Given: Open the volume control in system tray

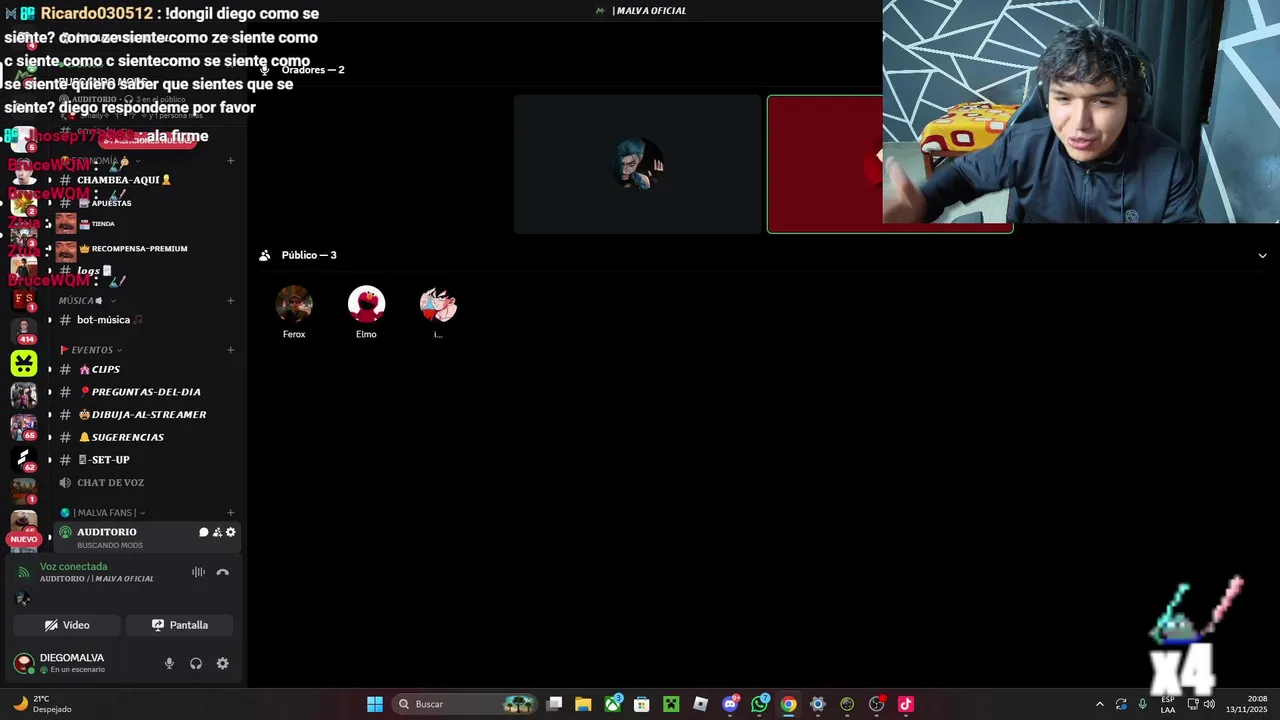Looking at the screenshot, I should pyautogui.click(x=1209, y=704).
